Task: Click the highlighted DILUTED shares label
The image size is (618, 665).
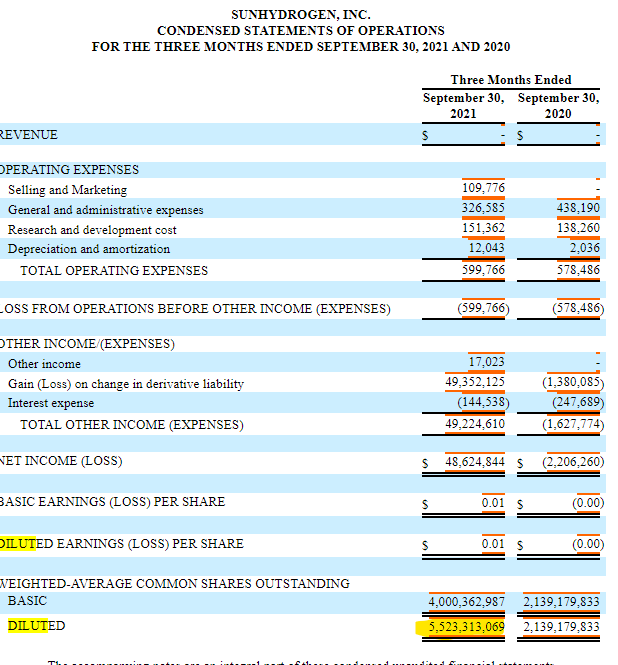Action: point(36,626)
